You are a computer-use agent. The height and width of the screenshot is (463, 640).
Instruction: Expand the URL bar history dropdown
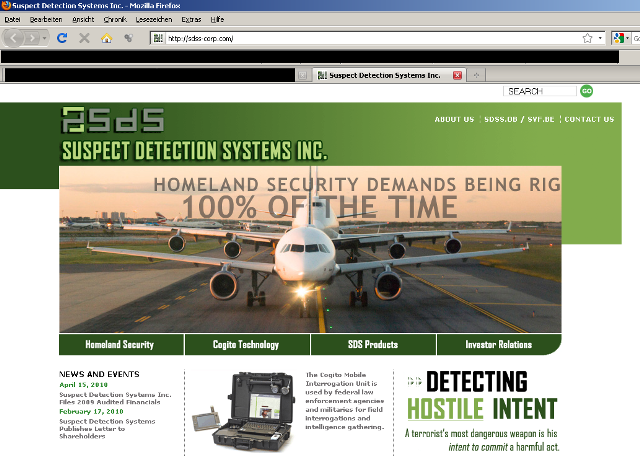[600, 38]
